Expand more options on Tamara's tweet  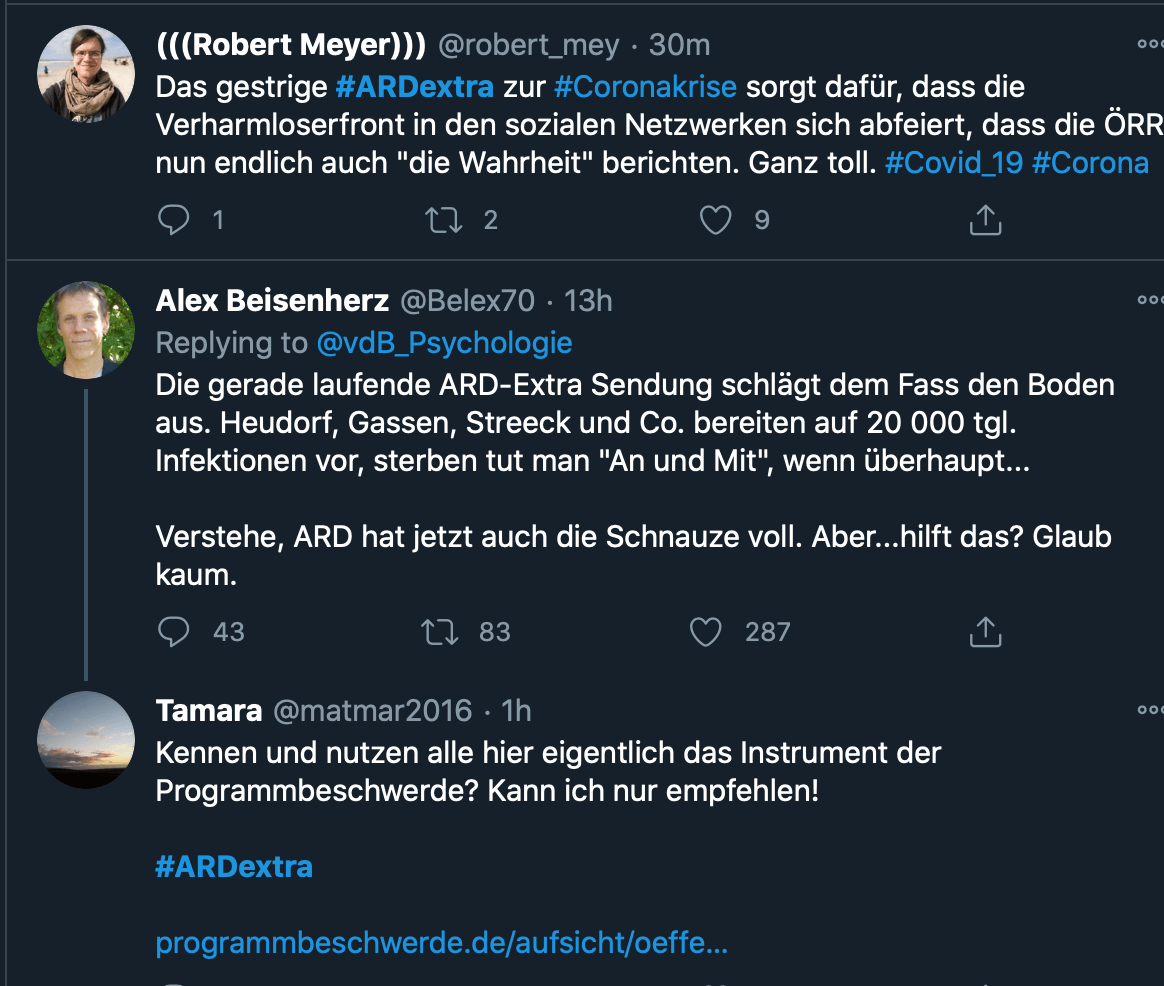pos(1150,710)
